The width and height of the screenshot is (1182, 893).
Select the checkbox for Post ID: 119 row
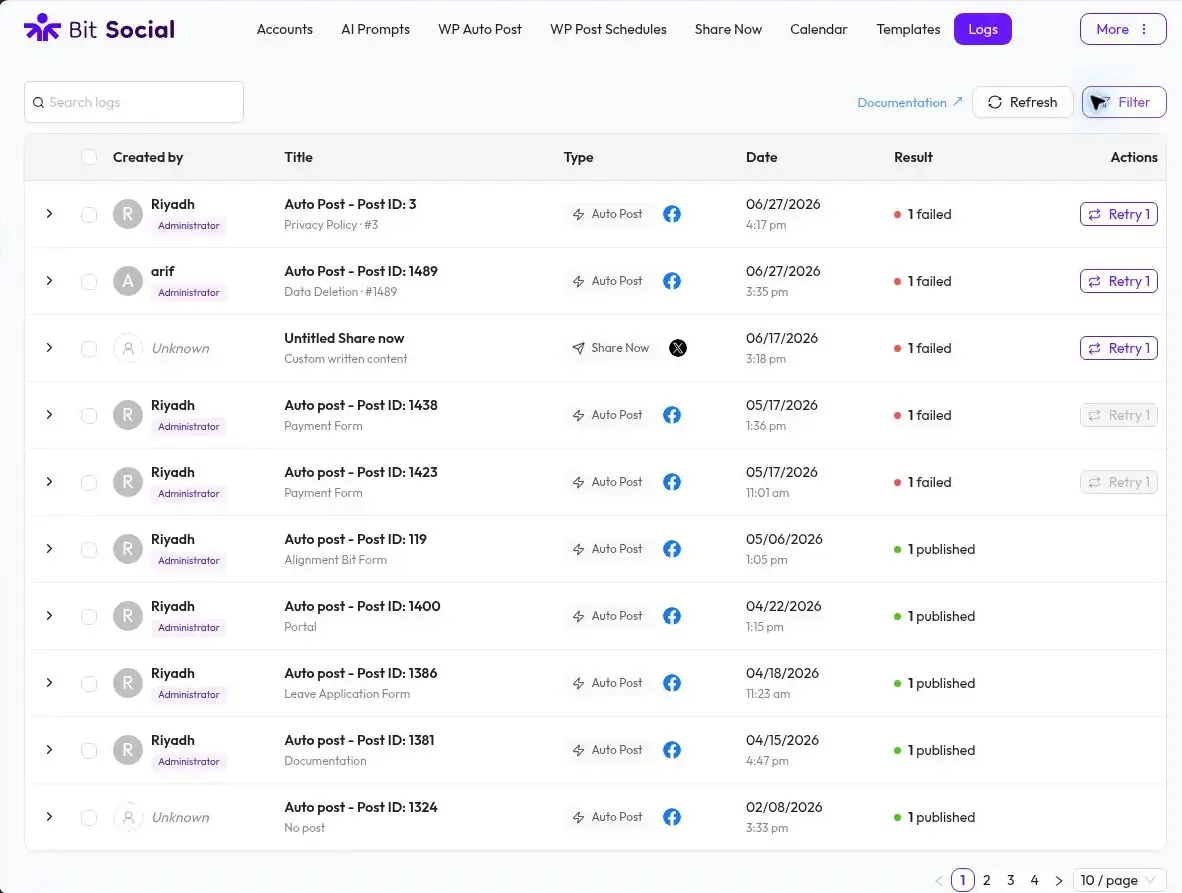(x=89, y=550)
